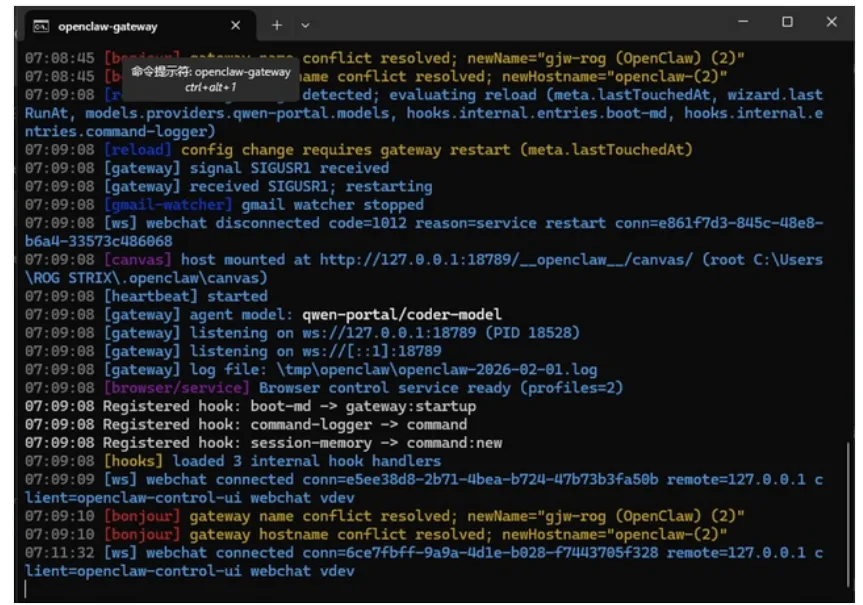Click 'config change requires gateway restart' text

pos(345,150)
